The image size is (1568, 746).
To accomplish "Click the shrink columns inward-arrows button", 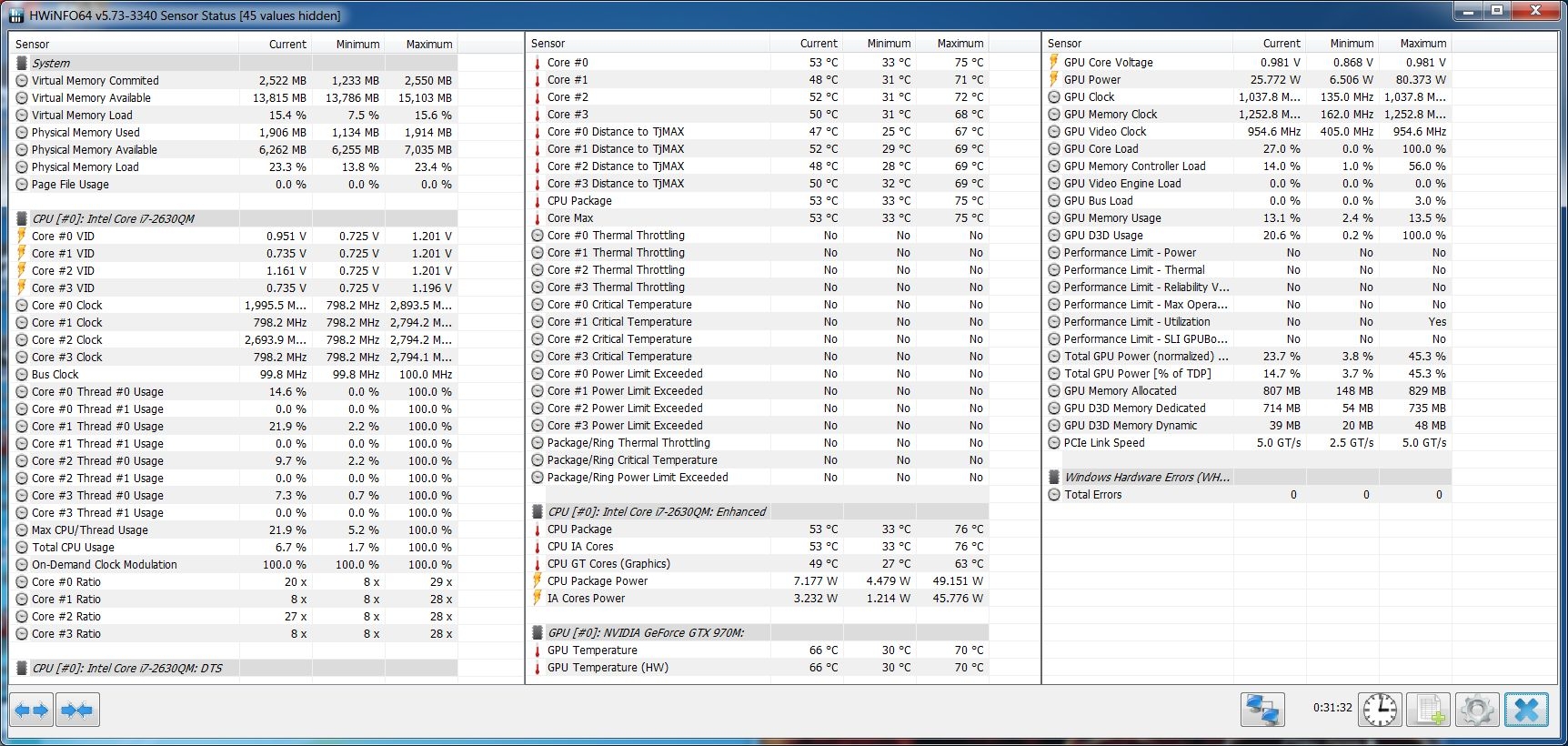I will tap(77, 710).
